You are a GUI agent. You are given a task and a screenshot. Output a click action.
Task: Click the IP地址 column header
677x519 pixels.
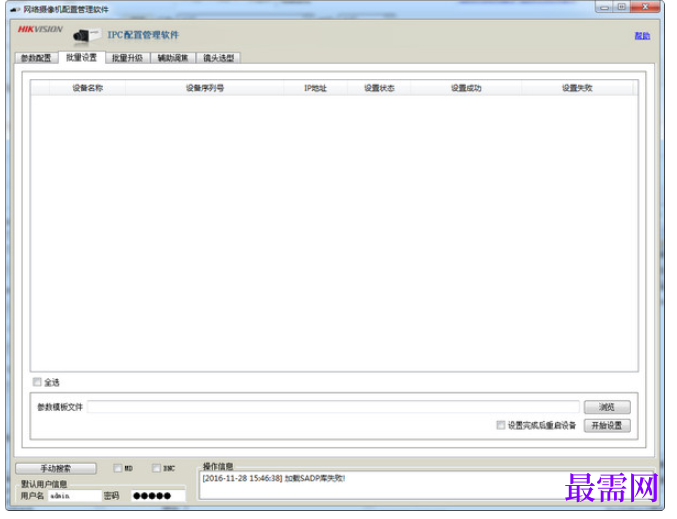coord(315,88)
